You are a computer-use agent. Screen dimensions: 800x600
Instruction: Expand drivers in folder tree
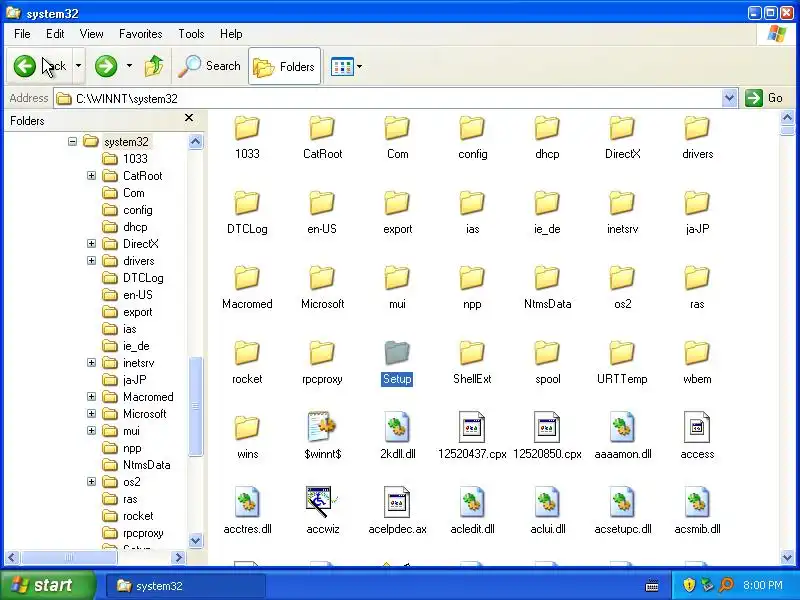(x=91, y=261)
